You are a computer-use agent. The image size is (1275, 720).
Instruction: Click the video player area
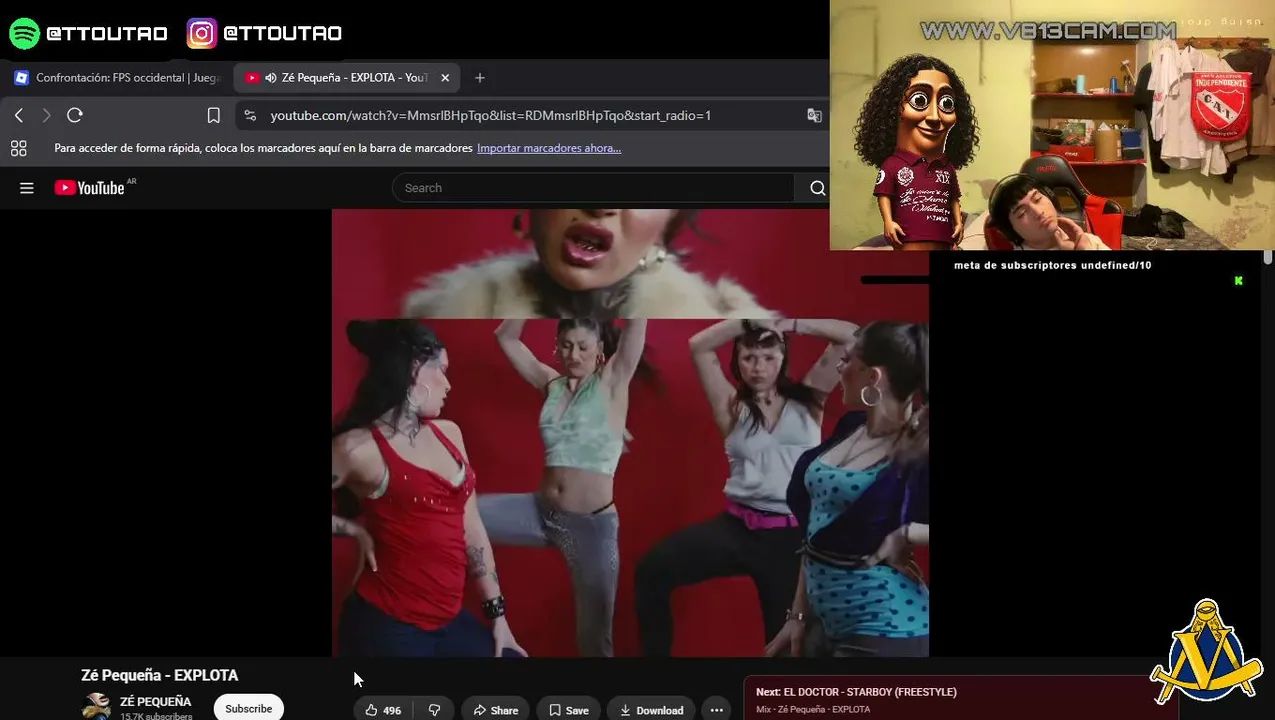coord(630,433)
